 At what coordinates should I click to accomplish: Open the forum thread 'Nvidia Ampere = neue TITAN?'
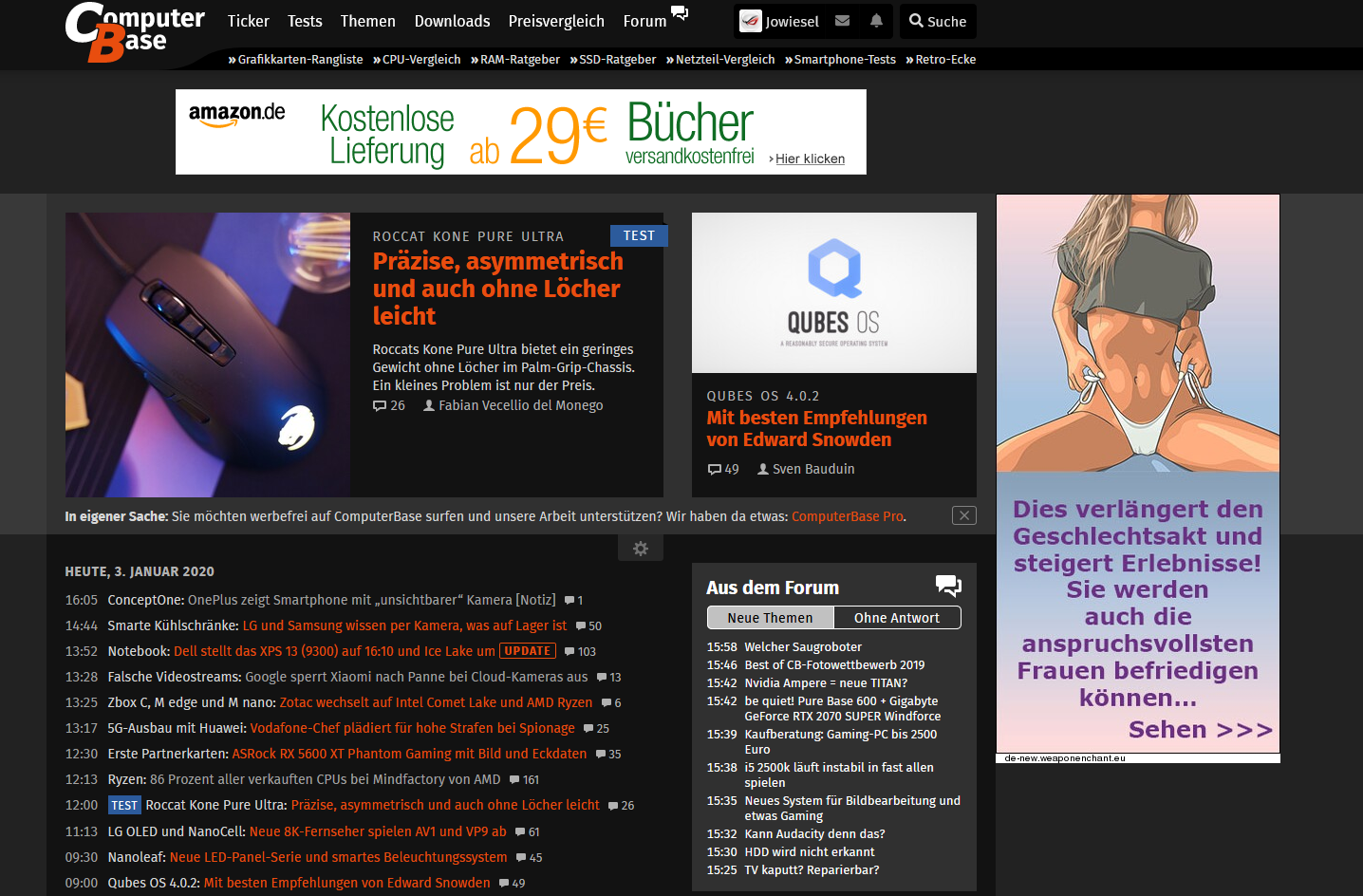coord(826,683)
